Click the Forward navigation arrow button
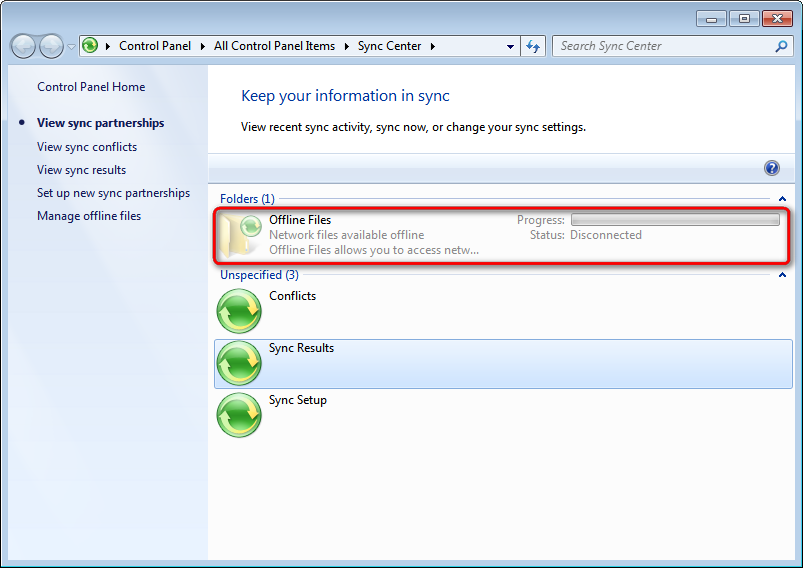The width and height of the screenshot is (803, 568). [51, 47]
